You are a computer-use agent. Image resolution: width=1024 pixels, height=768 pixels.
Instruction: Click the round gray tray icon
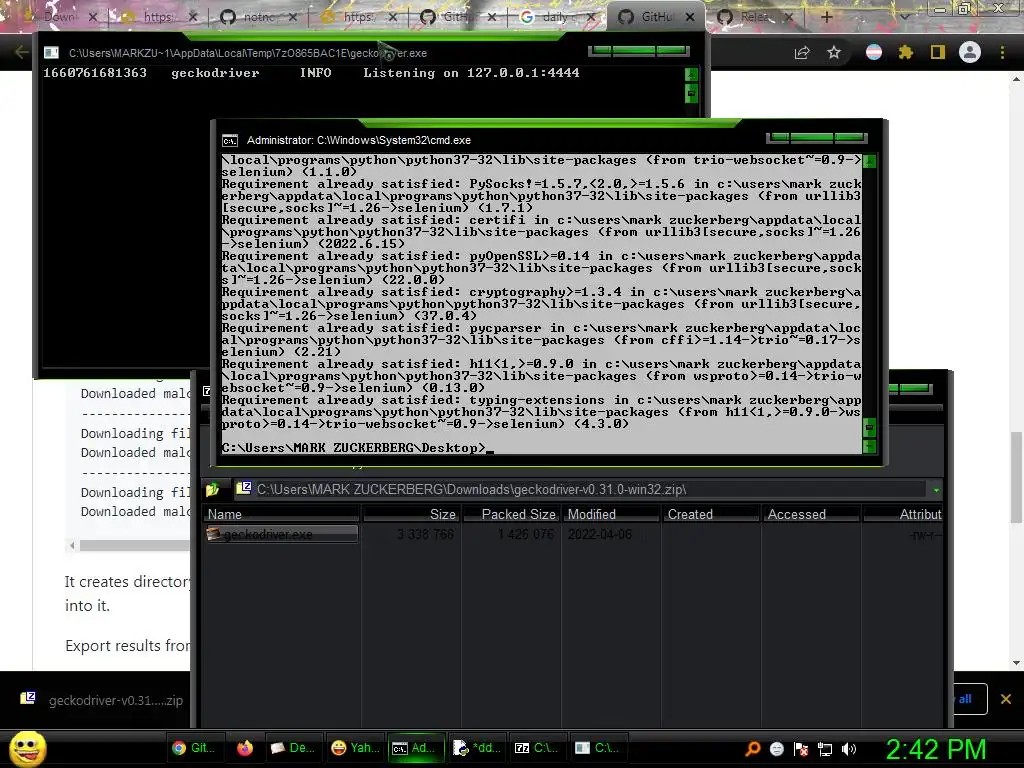tap(777, 749)
